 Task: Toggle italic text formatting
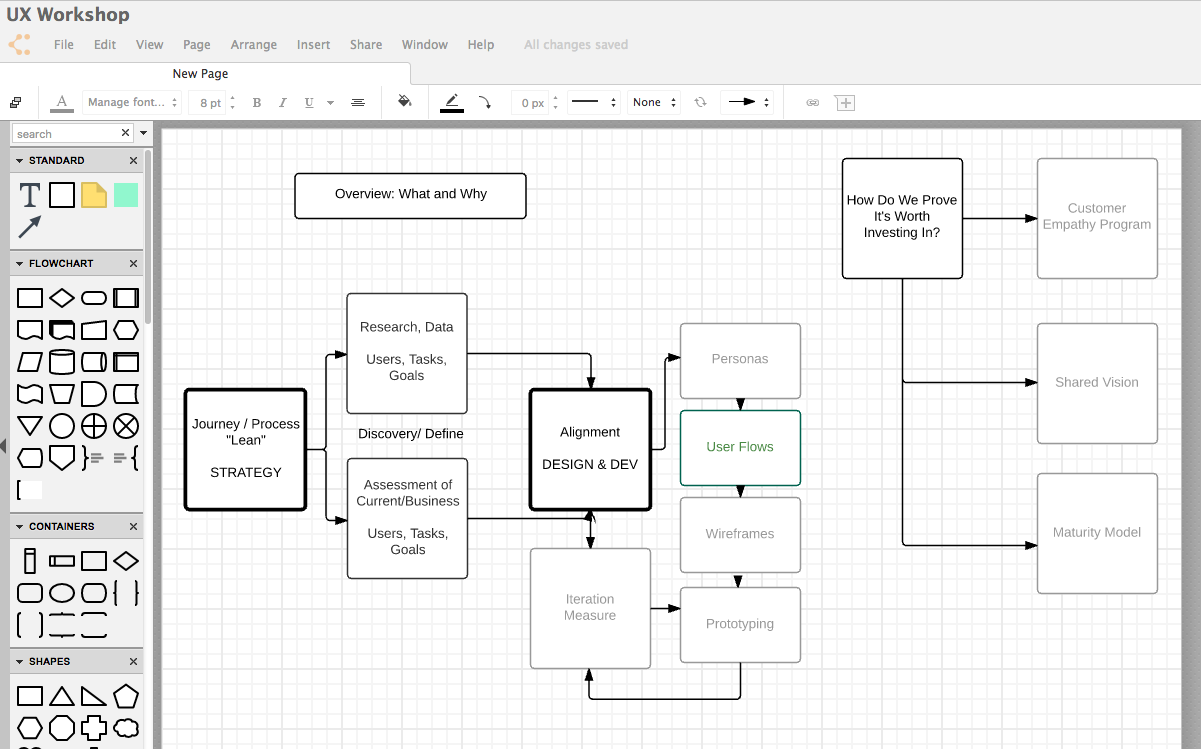(283, 102)
